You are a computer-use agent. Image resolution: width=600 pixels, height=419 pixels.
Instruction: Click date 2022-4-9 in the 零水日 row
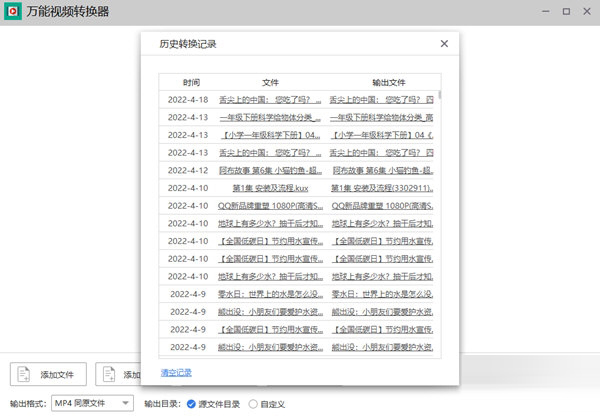tap(188, 294)
